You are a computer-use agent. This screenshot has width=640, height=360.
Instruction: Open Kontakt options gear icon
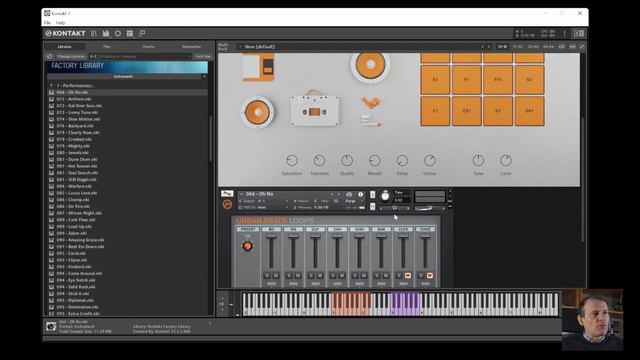point(118,33)
